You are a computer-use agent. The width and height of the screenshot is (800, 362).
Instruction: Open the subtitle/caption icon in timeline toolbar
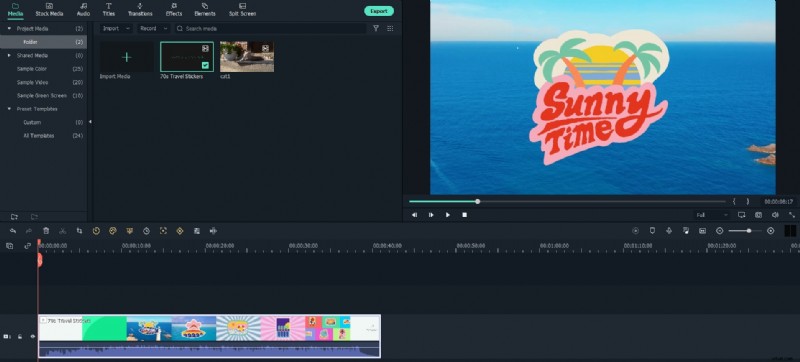tap(703, 231)
